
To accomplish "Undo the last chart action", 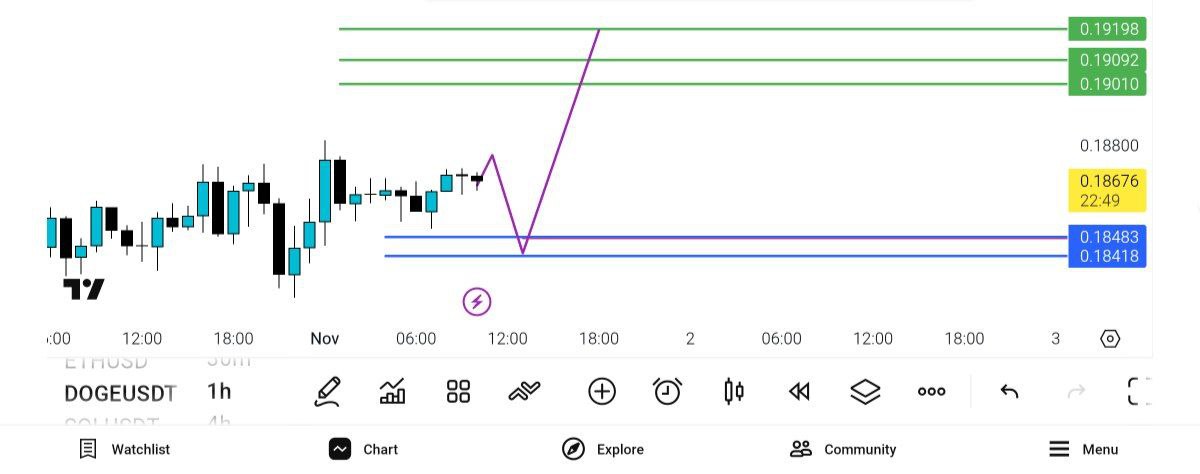I will coord(1009,392).
